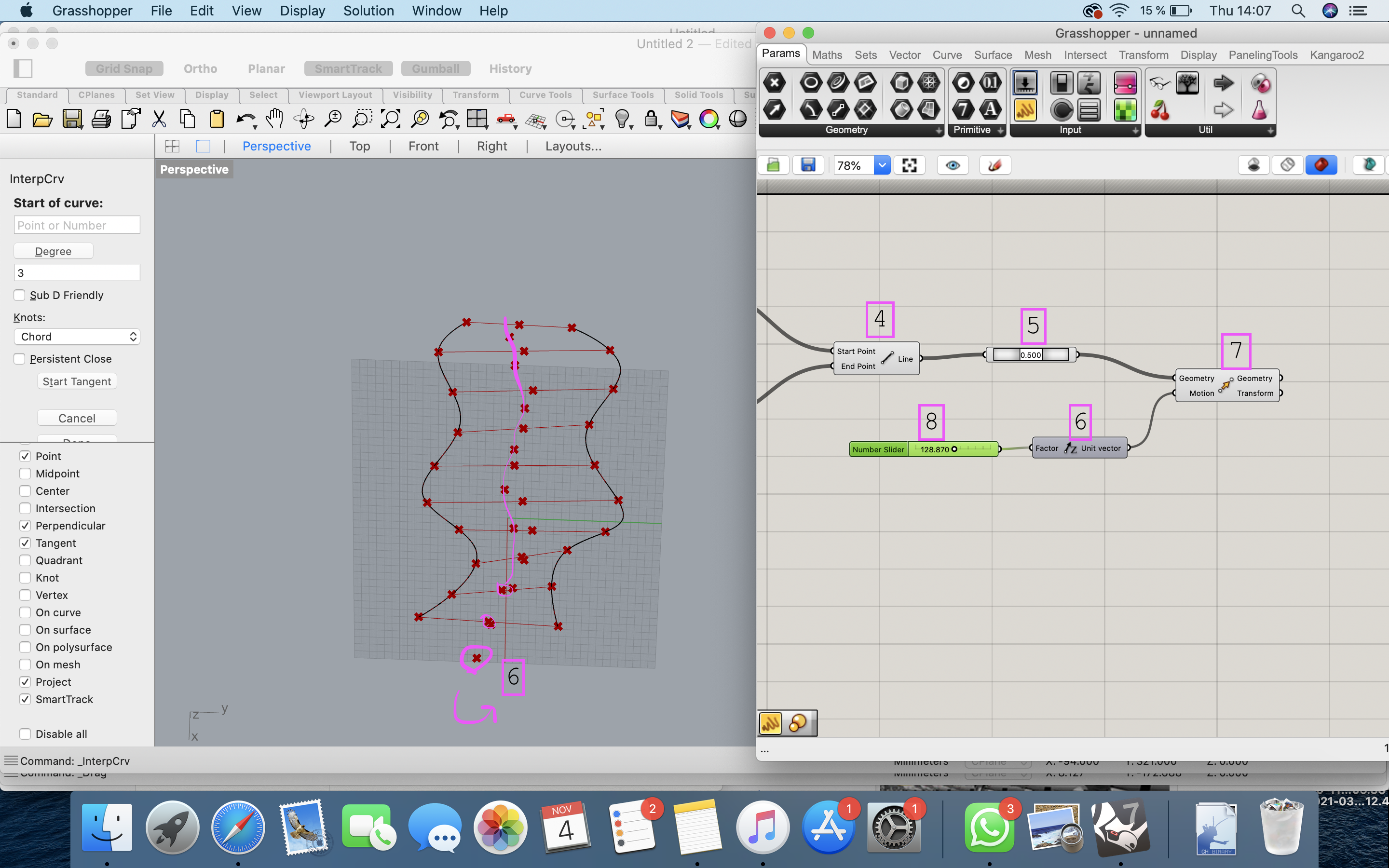The image size is (1389, 868).
Task: Open the Knots Chord dropdown
Action: pos(77,337)
